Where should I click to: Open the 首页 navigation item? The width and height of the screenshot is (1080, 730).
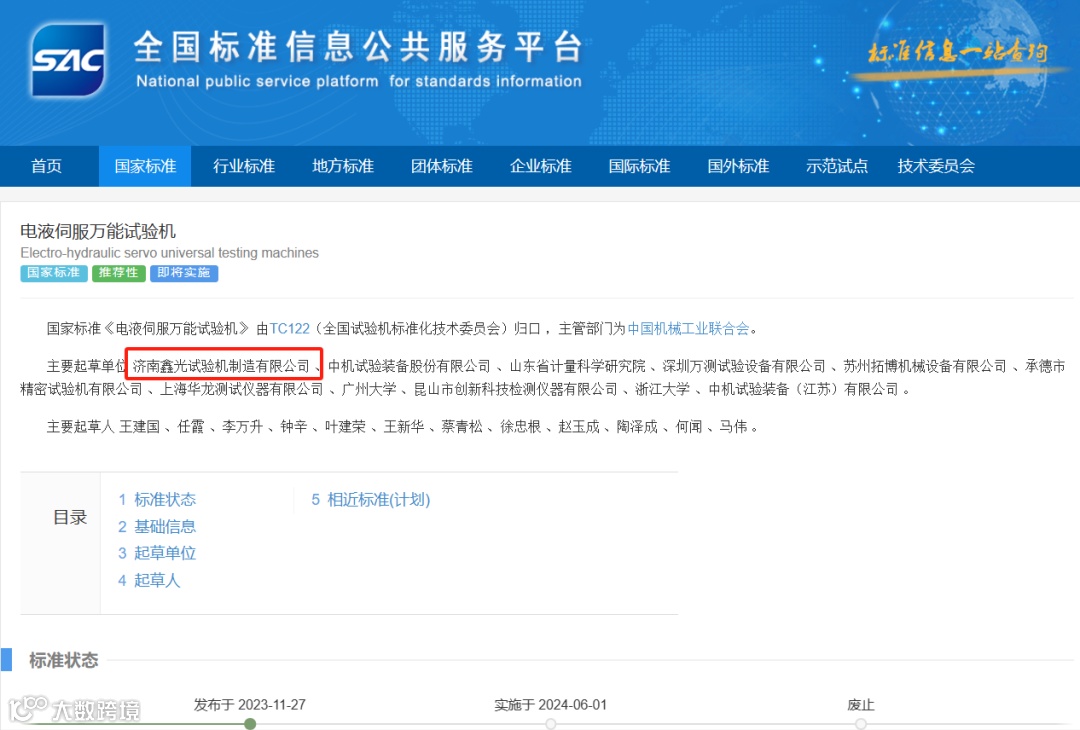(x=46, y=166)
